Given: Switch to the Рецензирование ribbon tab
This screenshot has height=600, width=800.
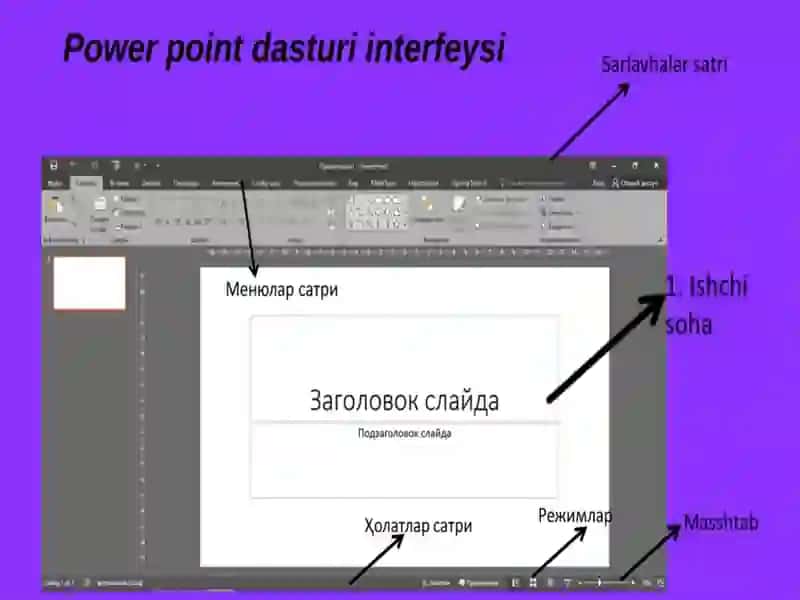Looking at the screenshot, I should [315, 183].
